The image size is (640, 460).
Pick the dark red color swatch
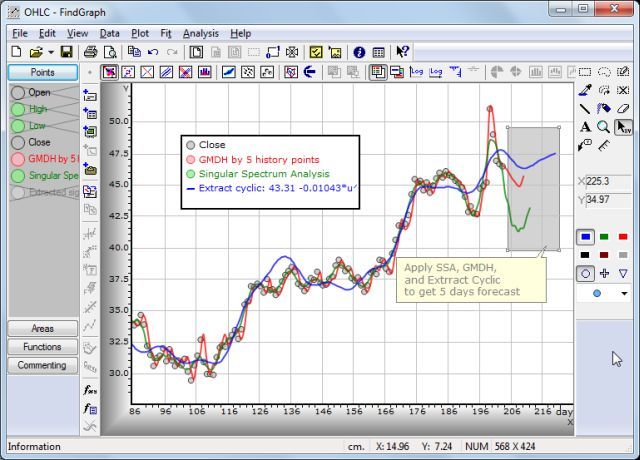pos(604,255)
